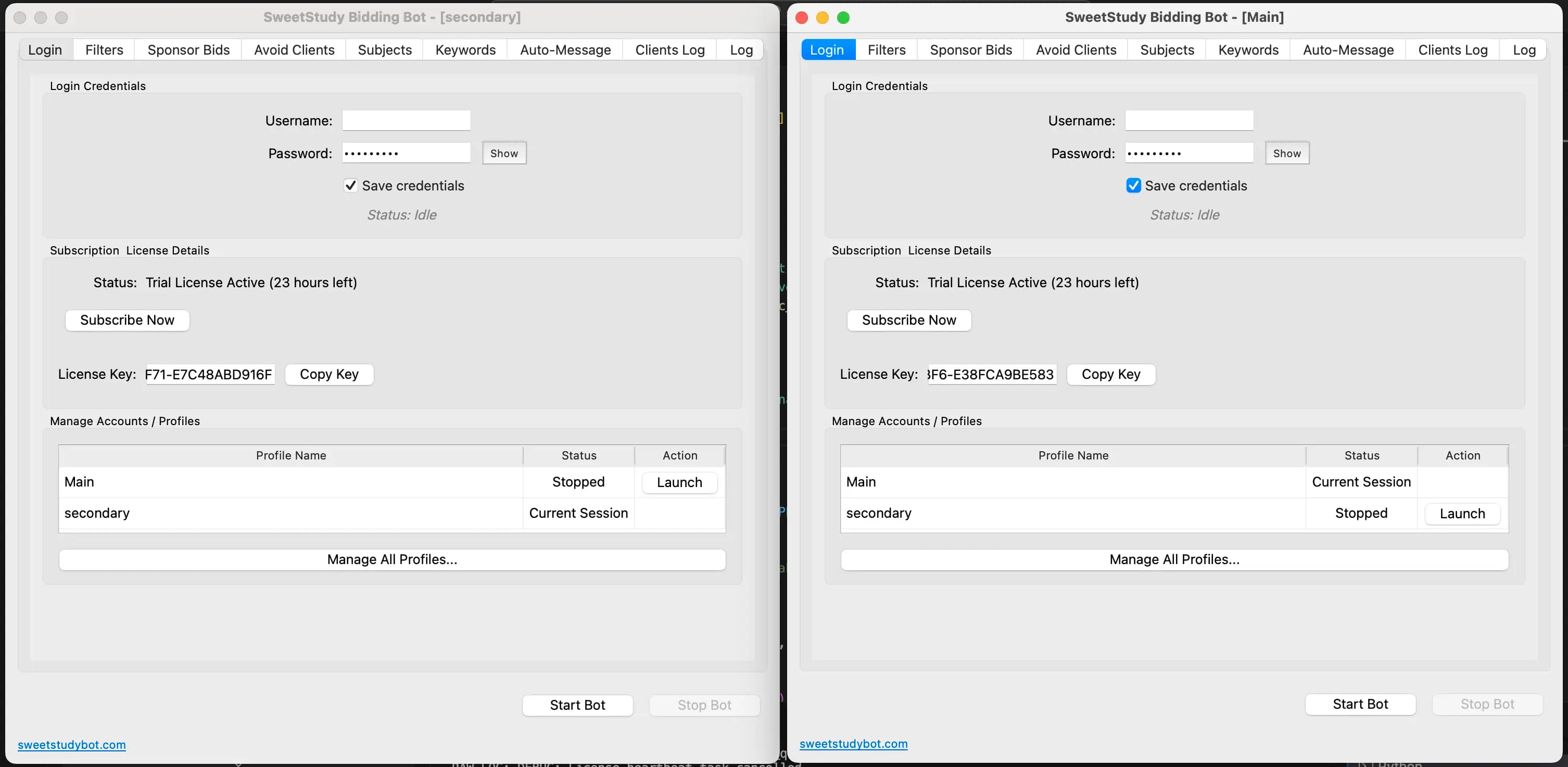The width and height of the screenshot is (1568, 767).
Task: Open sweetstudybot.com link in secondary window
Action: 72,745
